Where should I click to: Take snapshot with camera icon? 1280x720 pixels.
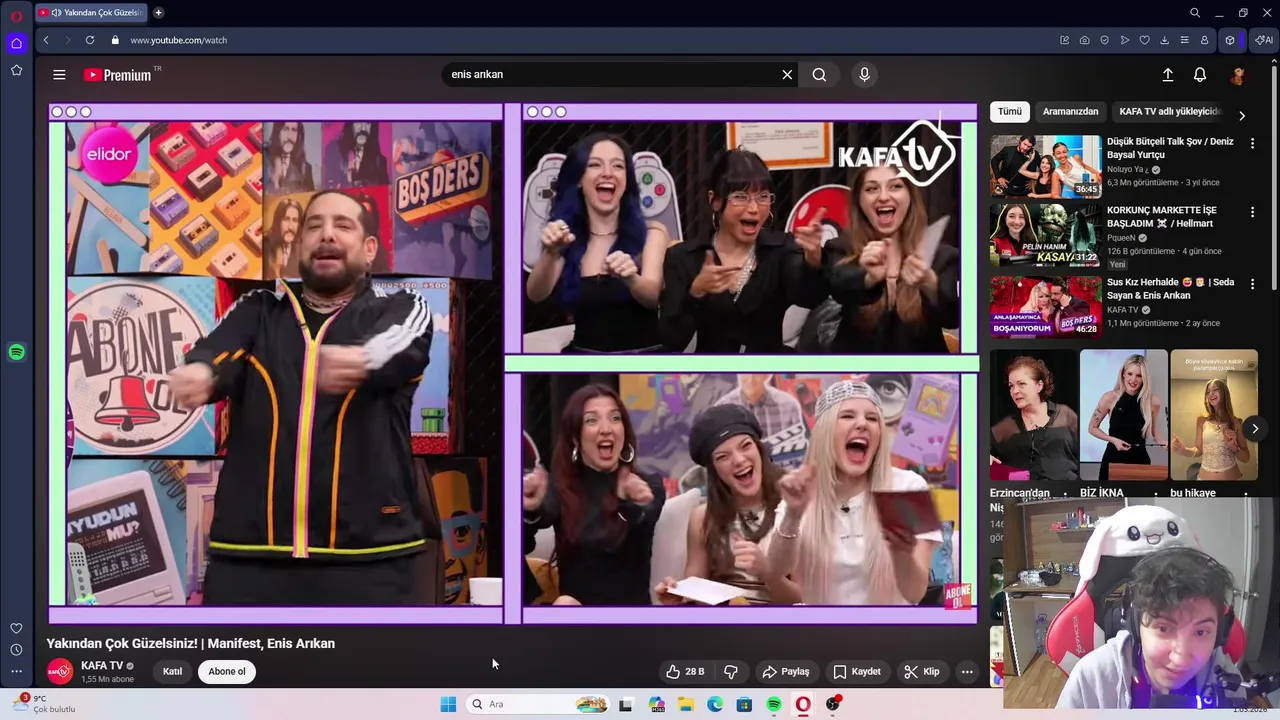tap(1085, 40)
